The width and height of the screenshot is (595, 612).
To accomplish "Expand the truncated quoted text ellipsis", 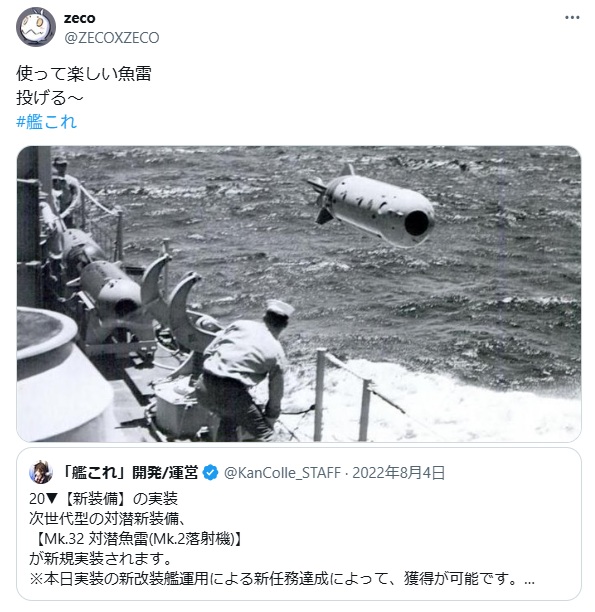I will (x=529, y=579).
